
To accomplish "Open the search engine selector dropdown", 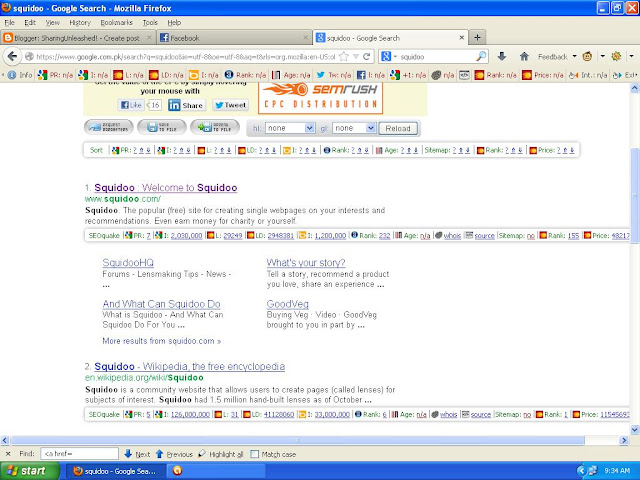I will pos(388,56).
